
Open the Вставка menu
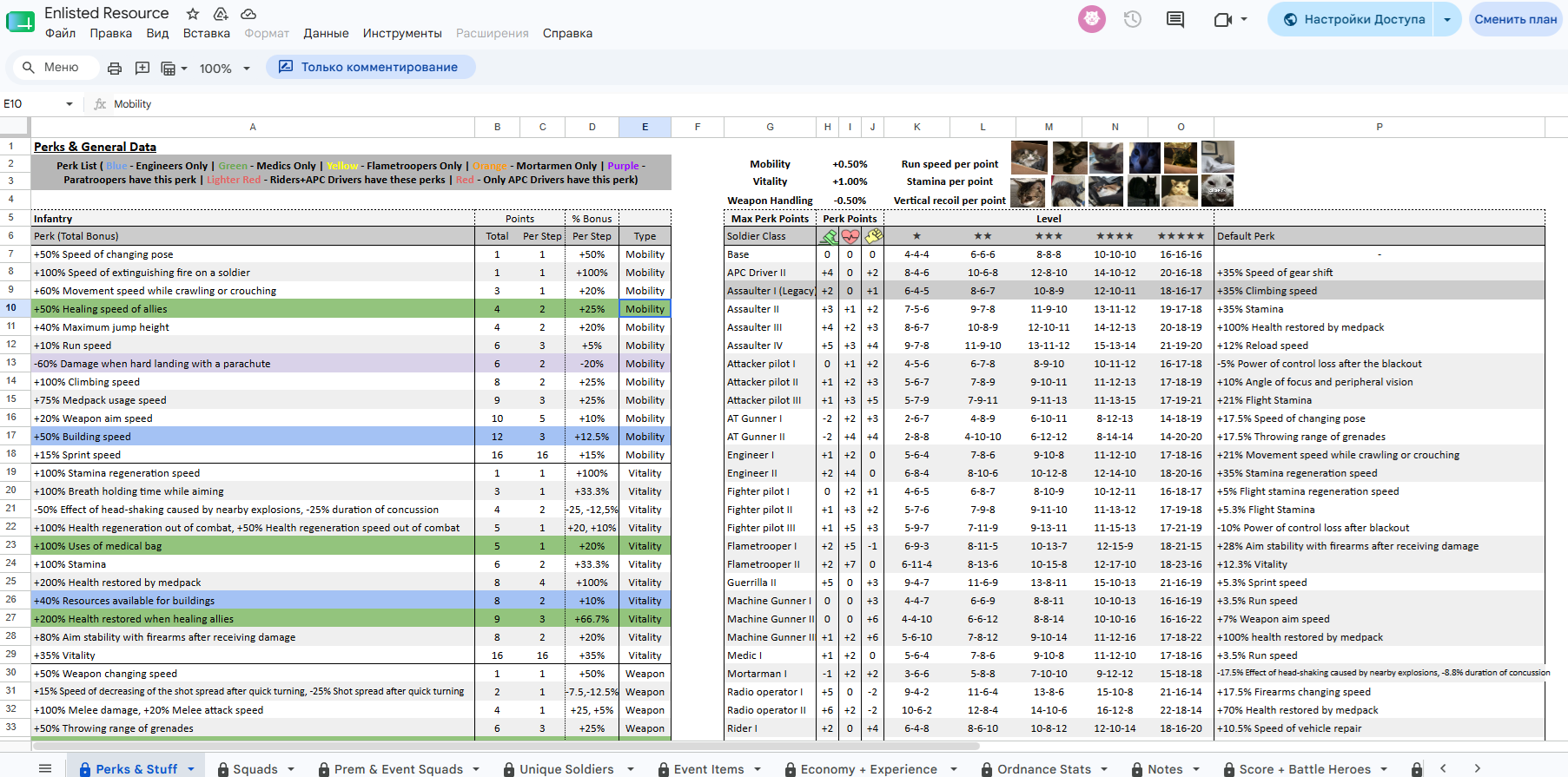click(207, 33)
